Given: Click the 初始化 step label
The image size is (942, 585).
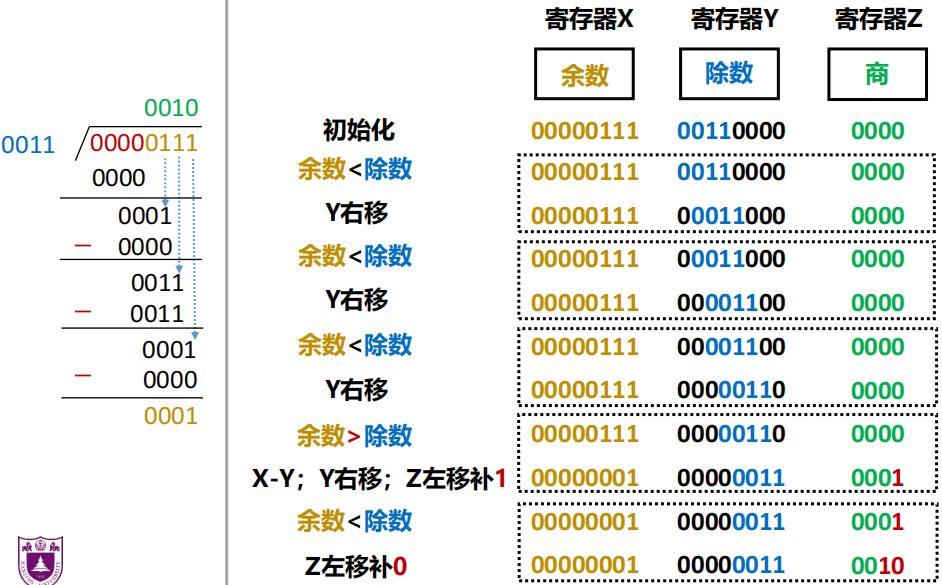Looking at the screenshot, I should [x=358, y=130].
